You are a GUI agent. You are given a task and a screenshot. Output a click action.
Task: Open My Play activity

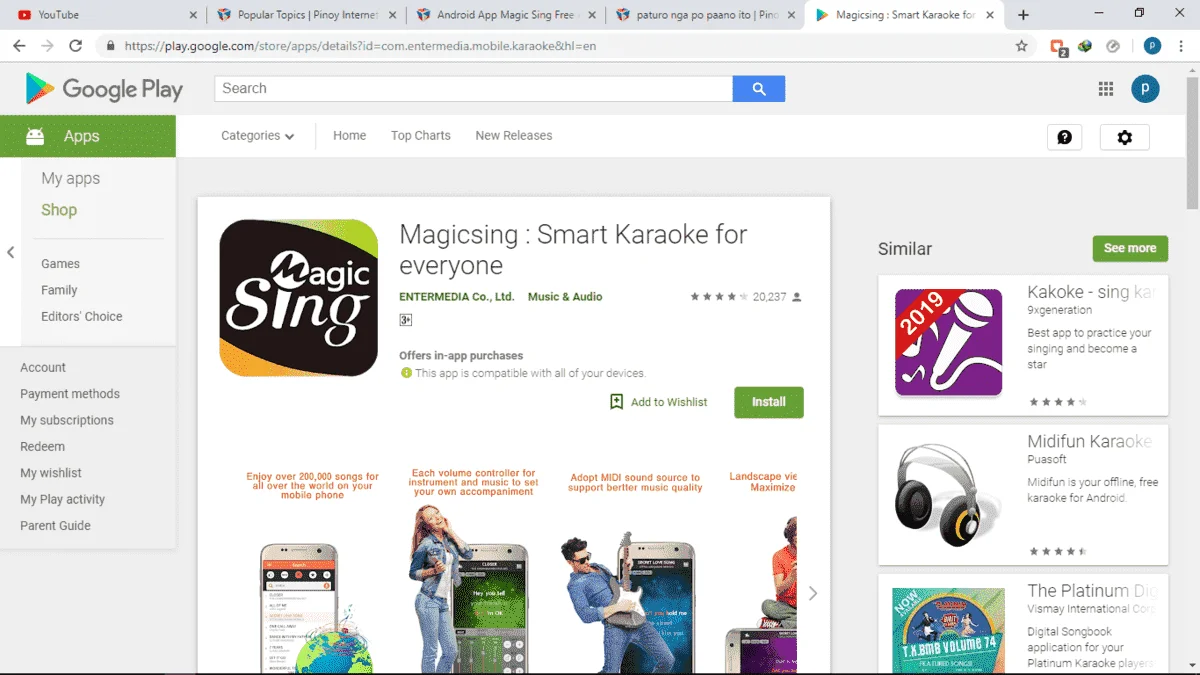click(x=62, y=499)
